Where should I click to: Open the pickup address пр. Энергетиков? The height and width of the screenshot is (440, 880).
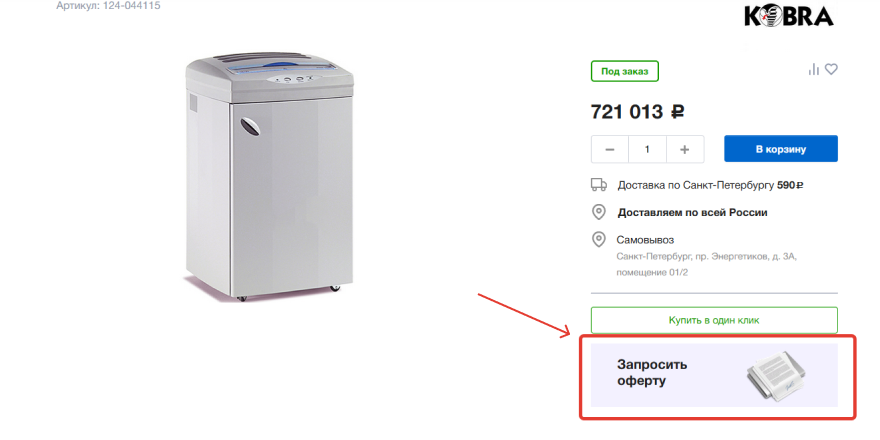707,264
